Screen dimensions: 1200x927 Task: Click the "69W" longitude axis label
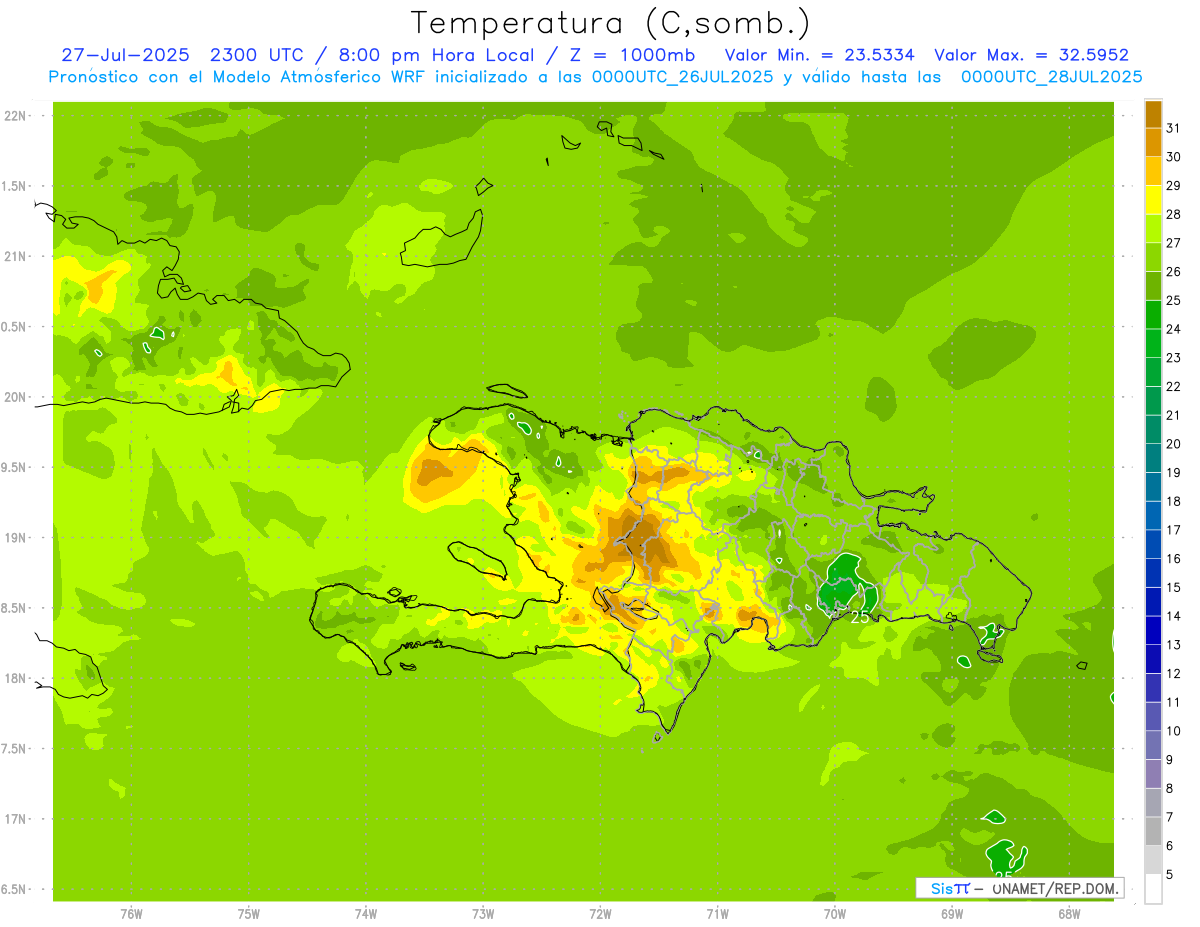952,914
